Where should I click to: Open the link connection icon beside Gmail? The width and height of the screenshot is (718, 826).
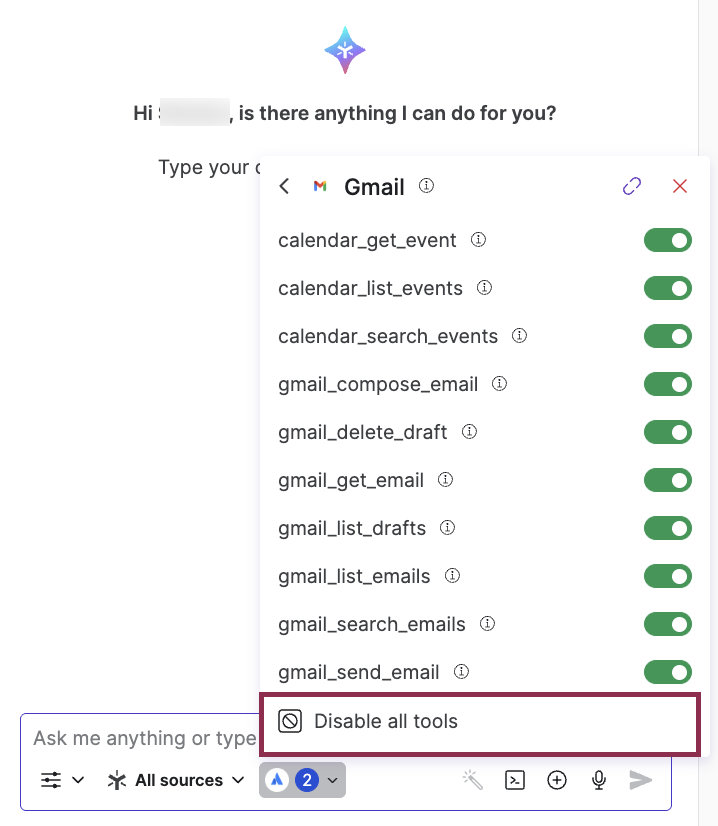point(632,186)
